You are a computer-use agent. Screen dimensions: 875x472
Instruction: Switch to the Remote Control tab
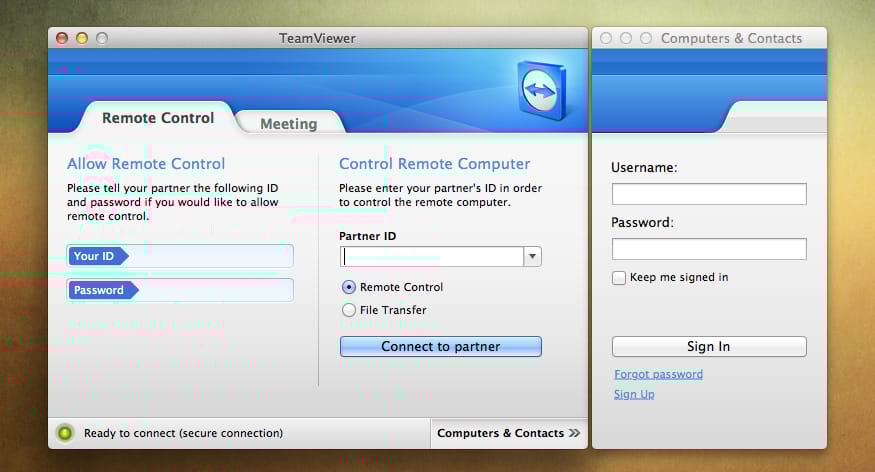coord(158,118)
